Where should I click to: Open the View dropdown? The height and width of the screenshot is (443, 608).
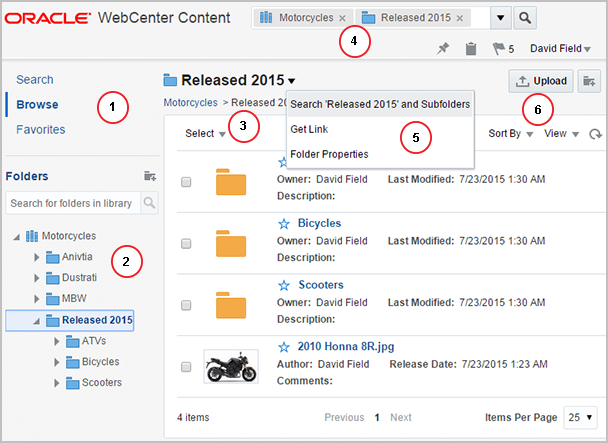pos(561,133)
